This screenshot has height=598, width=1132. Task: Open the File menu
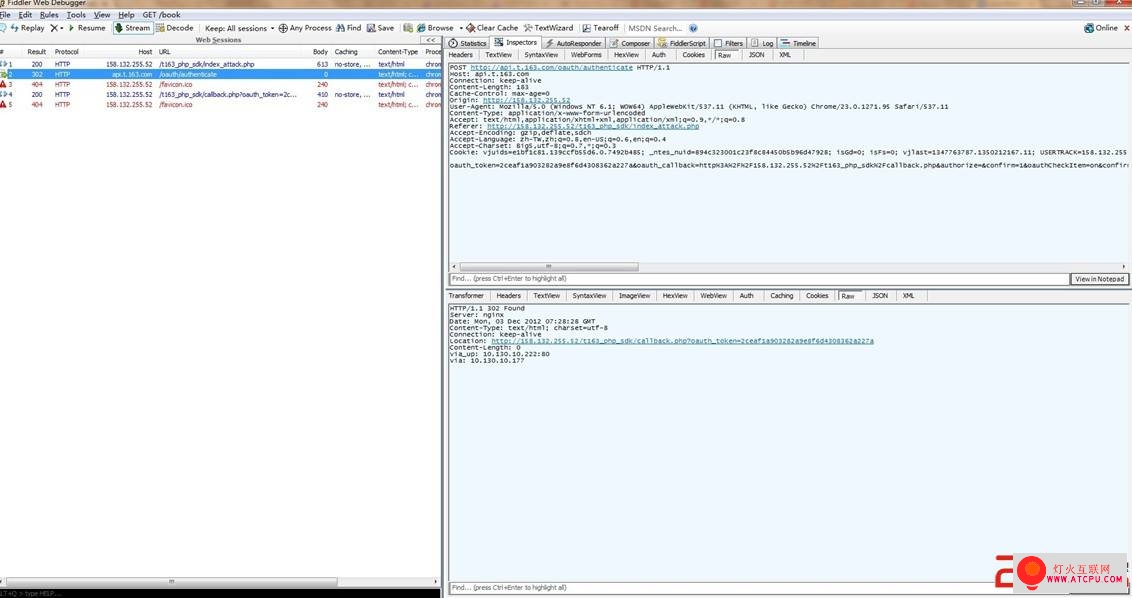pyautogui.click(x=5, y=14)
